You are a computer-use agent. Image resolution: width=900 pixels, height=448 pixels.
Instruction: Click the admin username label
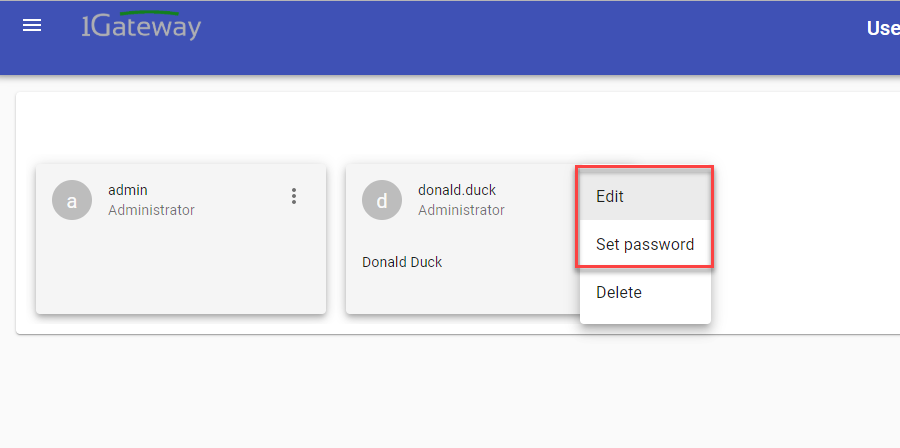(128, 190)
